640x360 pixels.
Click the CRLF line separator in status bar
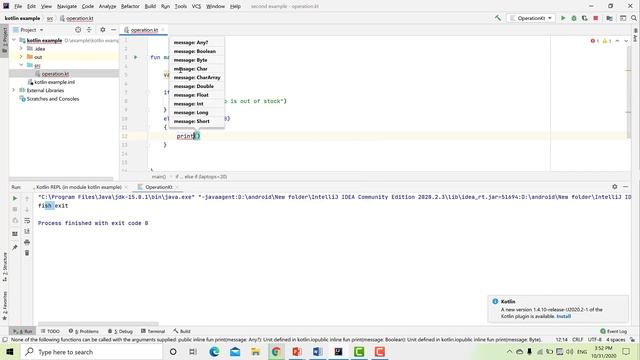pyautogui.click(x=577, y=340)
